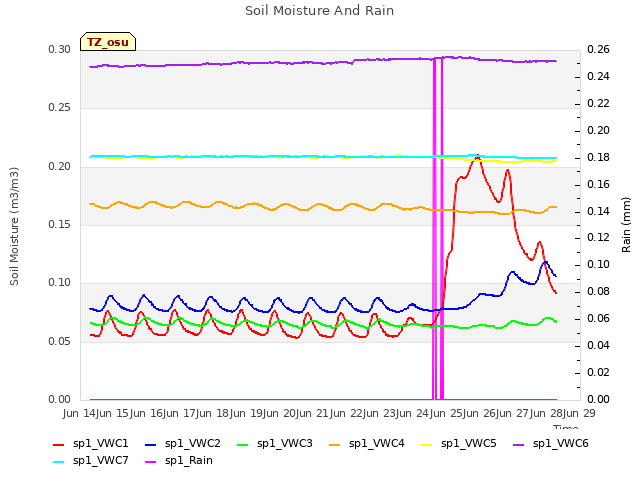Screen dimensions: 640x480
Task: Select the sp1_VWC1 legend label
Action: 100,444
